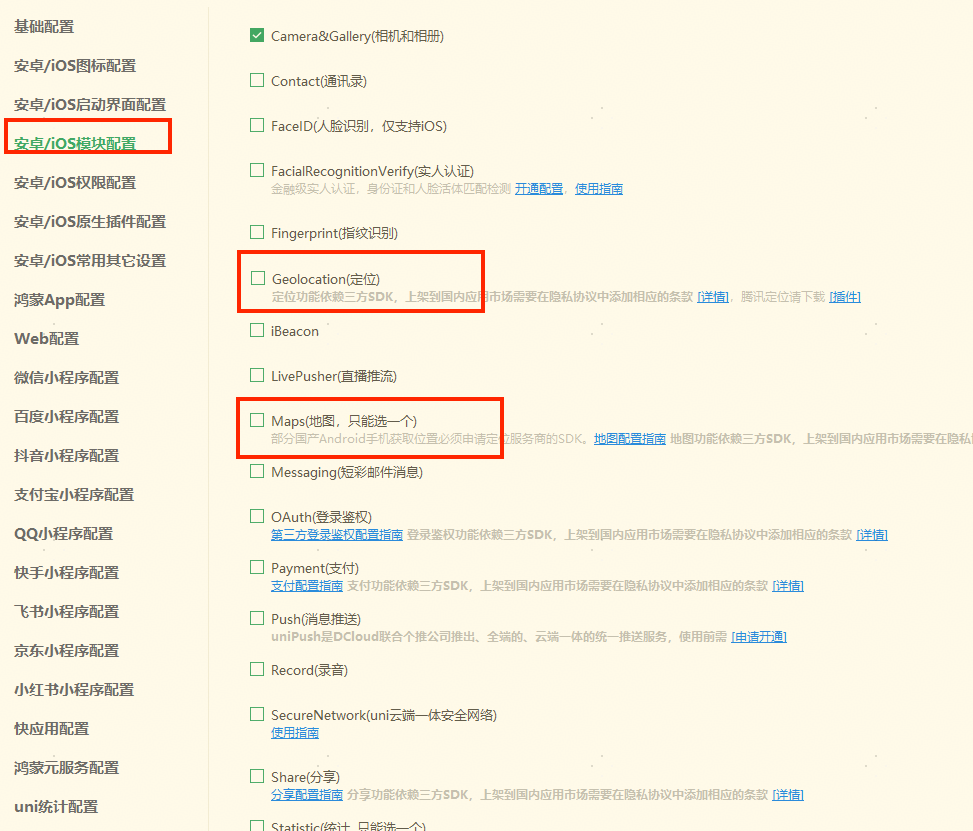
Task: Click the 详情 link under Payment
Action: (788, 585)
